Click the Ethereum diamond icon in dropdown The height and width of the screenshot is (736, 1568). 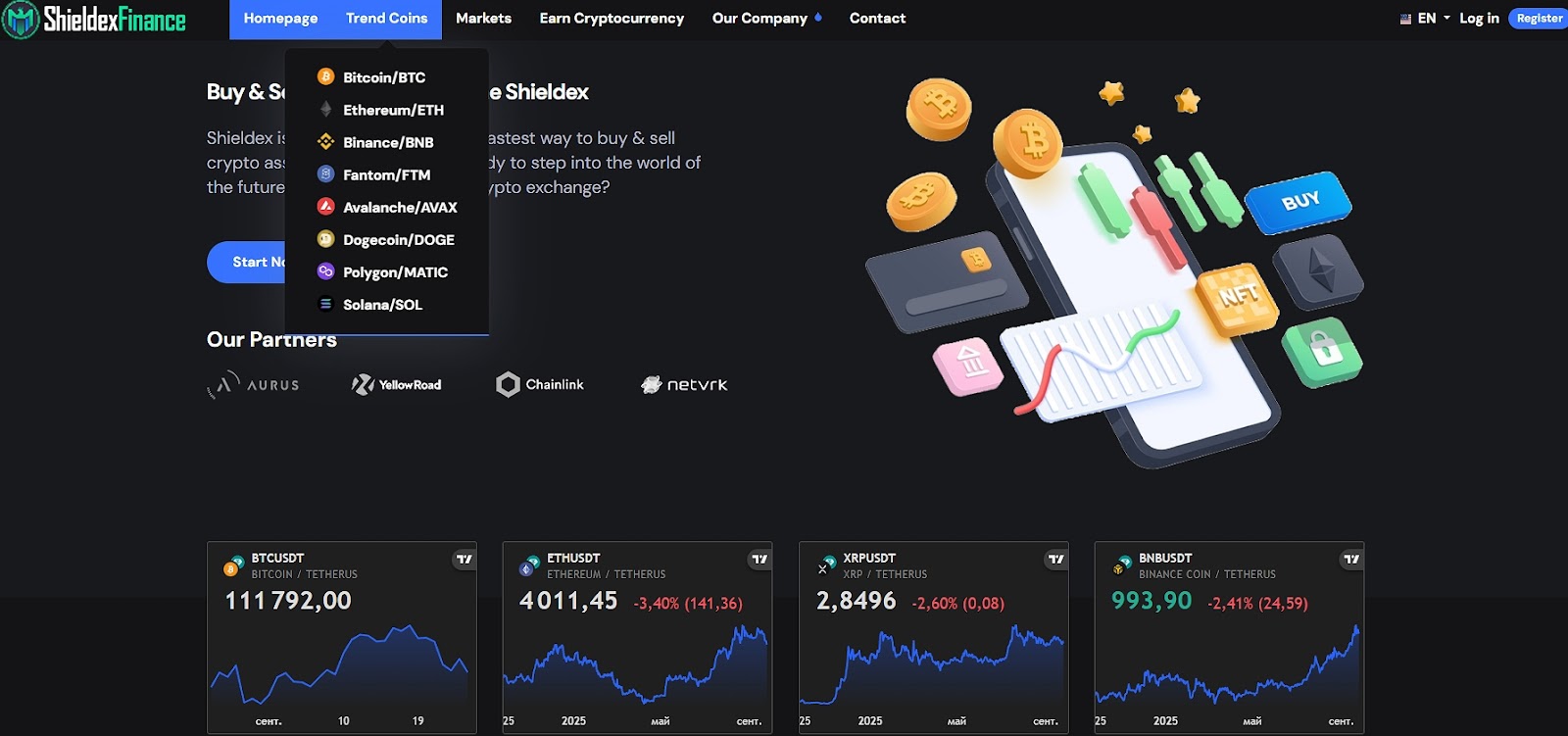[x=325, y=110]
